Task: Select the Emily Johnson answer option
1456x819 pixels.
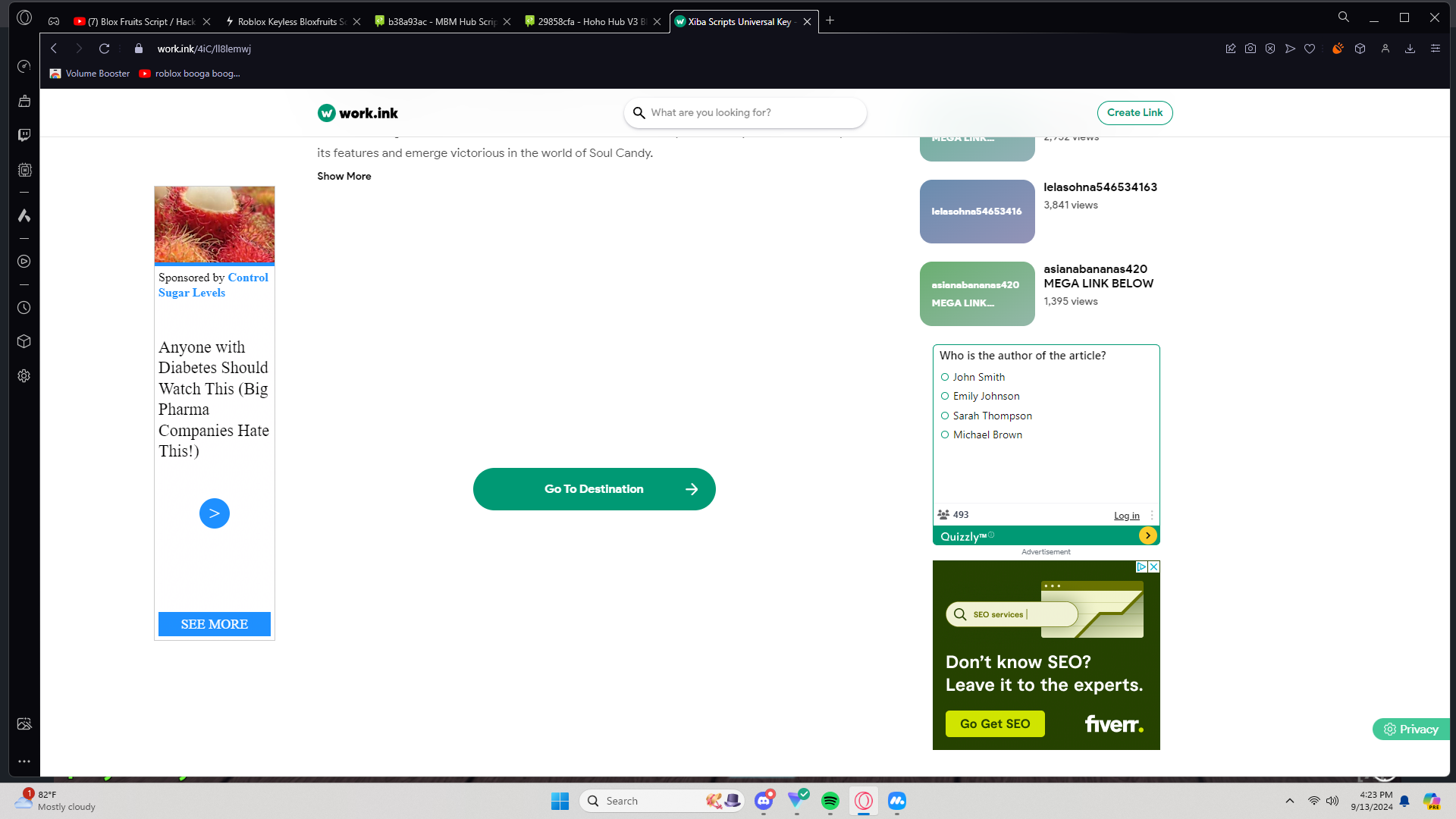Action: (981, 396)
